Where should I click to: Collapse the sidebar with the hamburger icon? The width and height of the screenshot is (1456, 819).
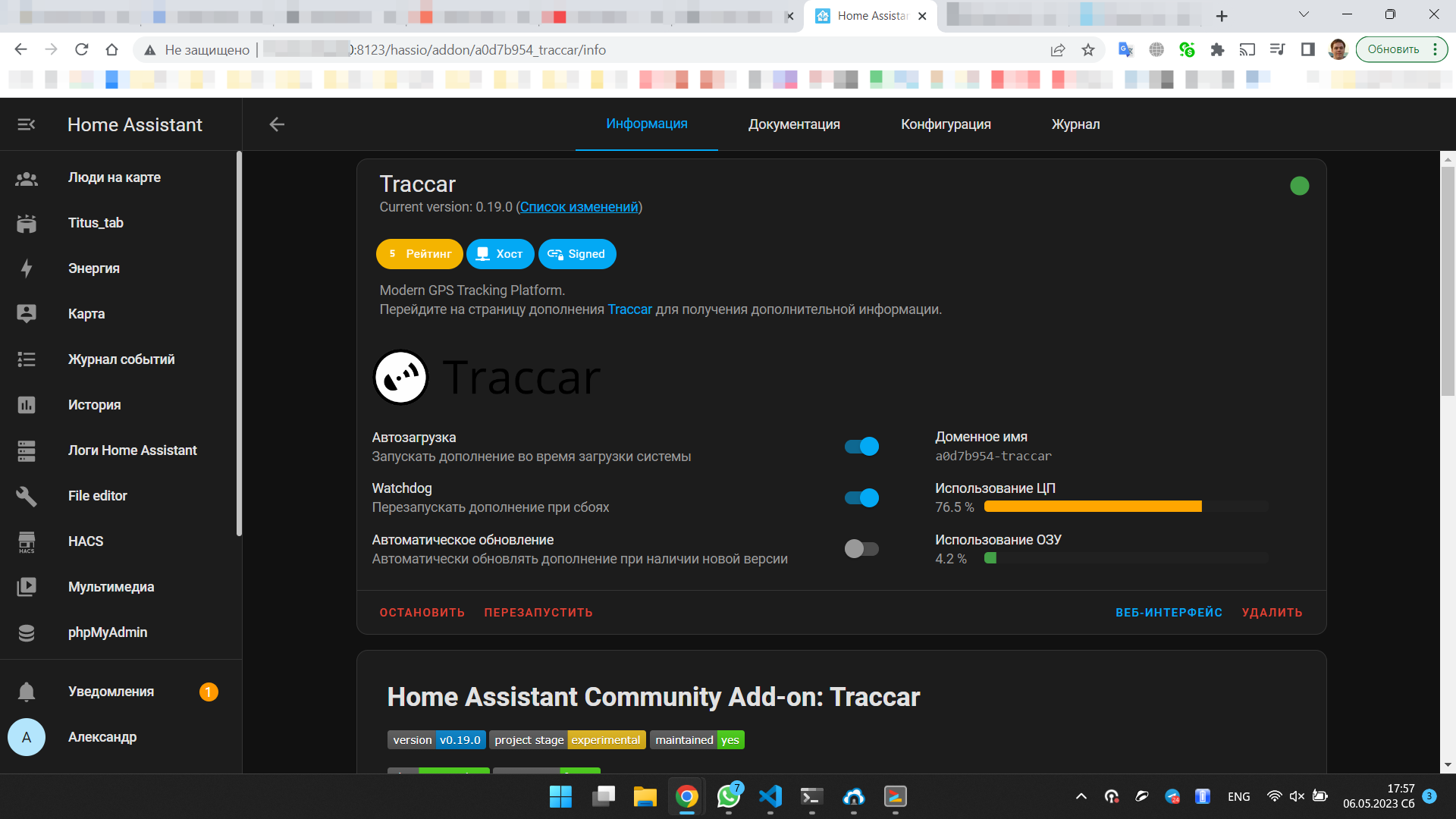tap(26, 124)
